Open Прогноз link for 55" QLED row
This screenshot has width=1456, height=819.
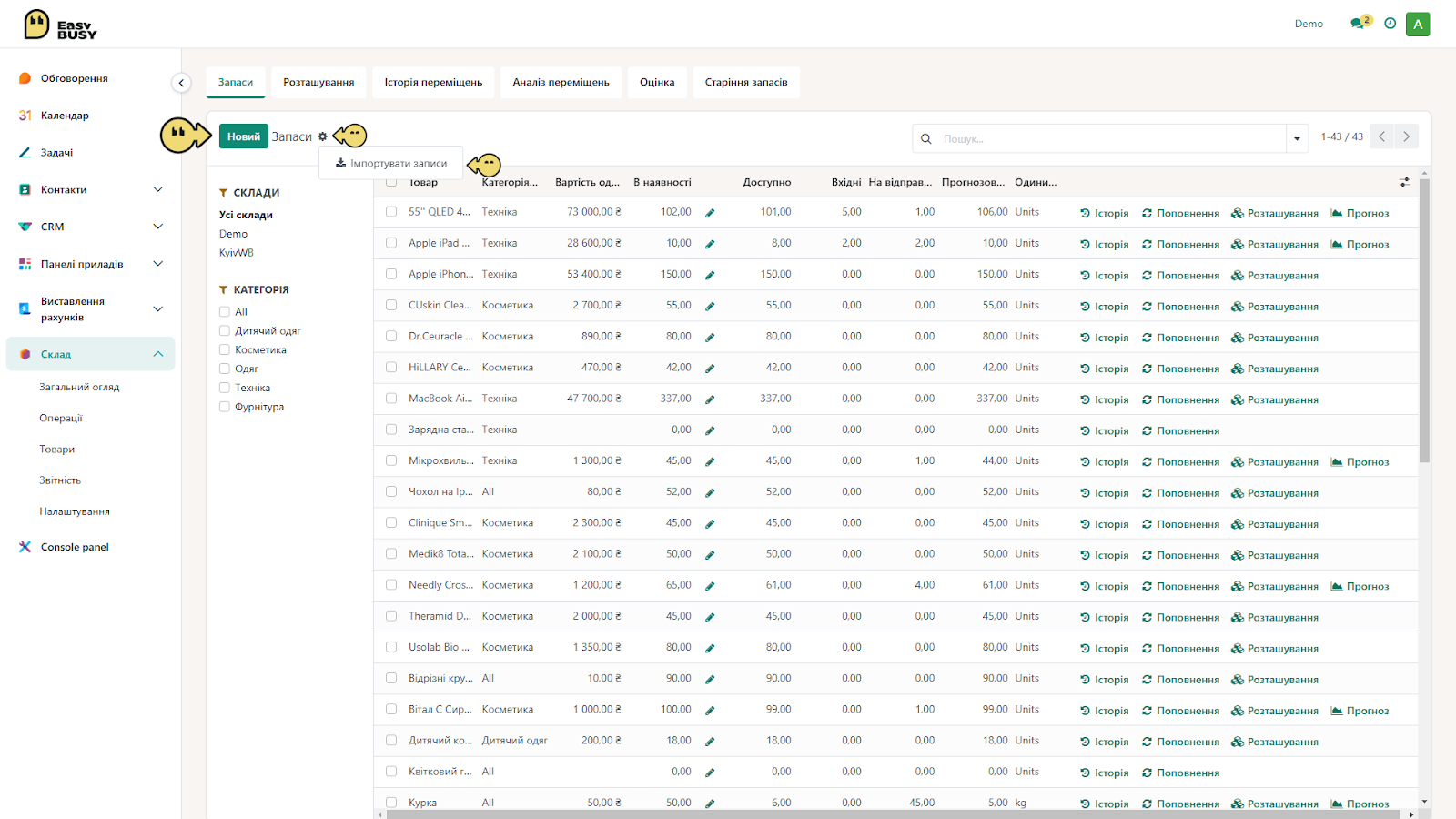1360,213
